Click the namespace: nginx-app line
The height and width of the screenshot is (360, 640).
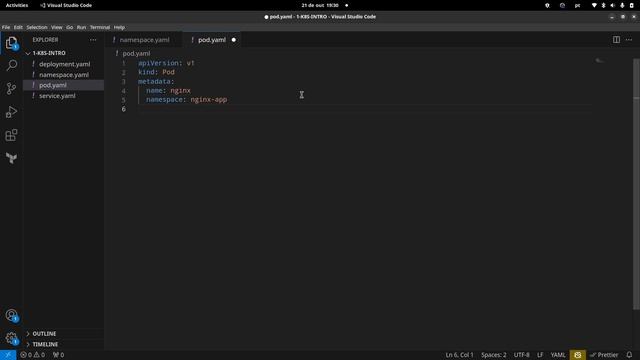pyautogui.click(x=187, y=100)
